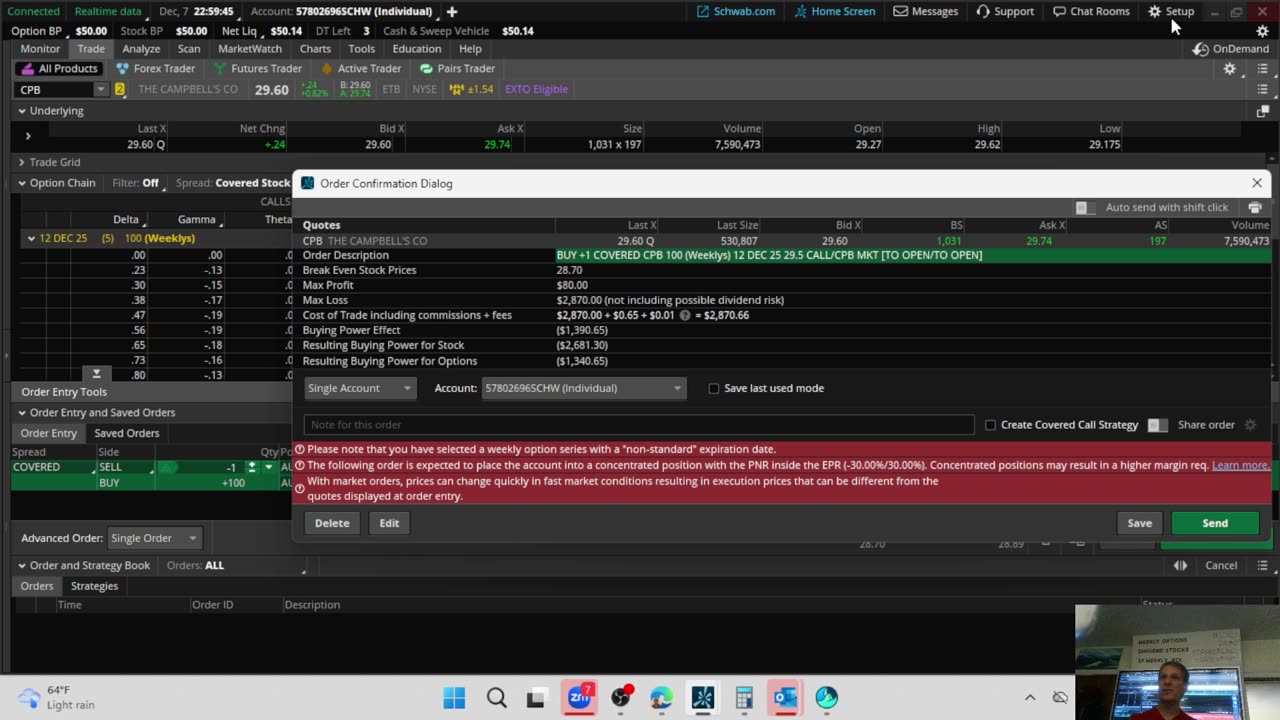Collapse the Underlying section
This screenshot has height=720, width=1280.
click(21, 111)
